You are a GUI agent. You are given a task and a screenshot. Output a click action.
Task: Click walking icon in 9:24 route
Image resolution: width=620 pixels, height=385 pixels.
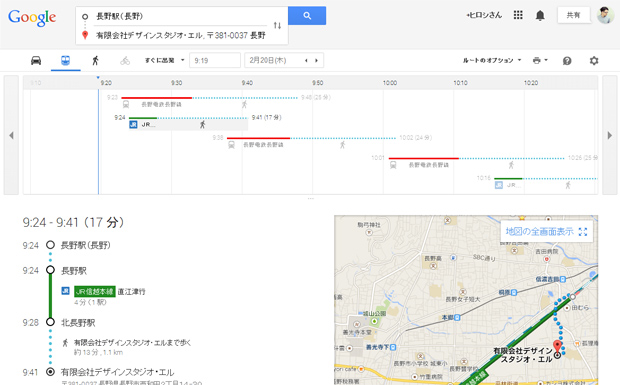(202, 125)
